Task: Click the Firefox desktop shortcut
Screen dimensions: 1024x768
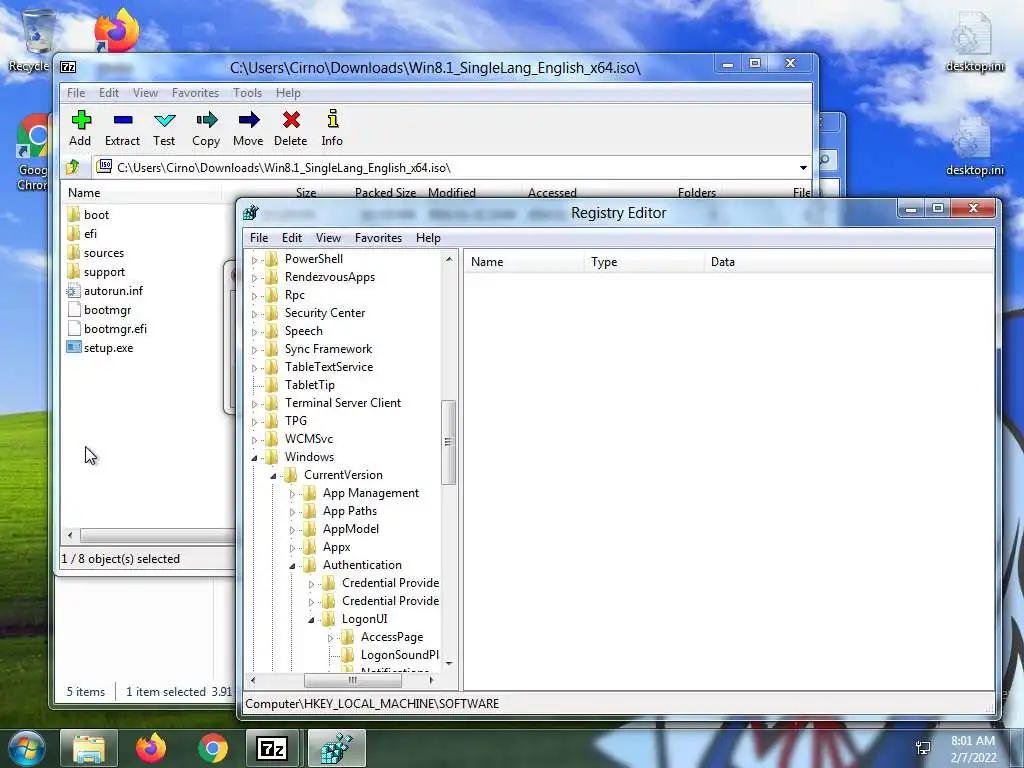Action: click(116, 30)
